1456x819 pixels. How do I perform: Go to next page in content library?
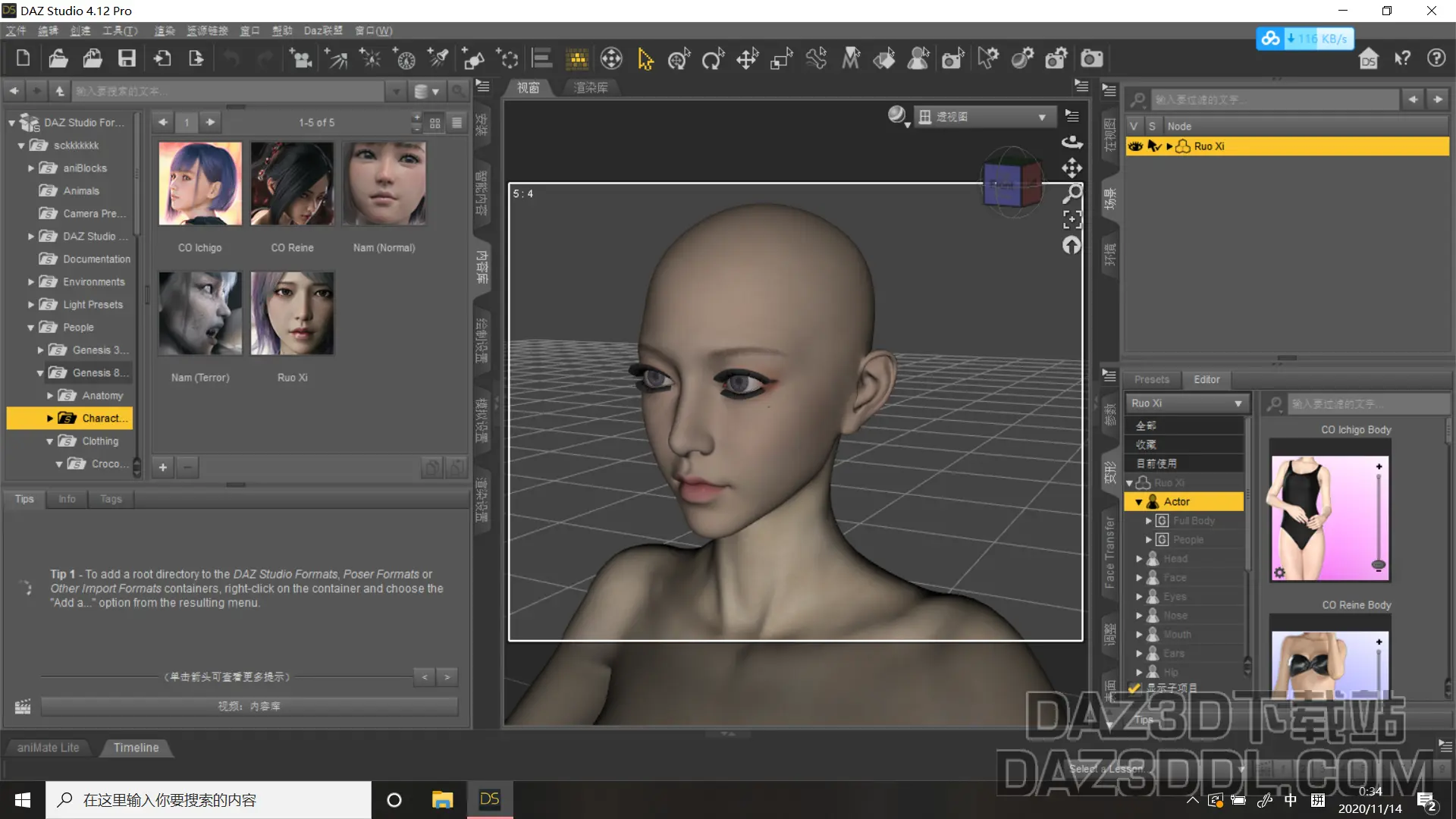pyautogui.click(x=210, y=122)
